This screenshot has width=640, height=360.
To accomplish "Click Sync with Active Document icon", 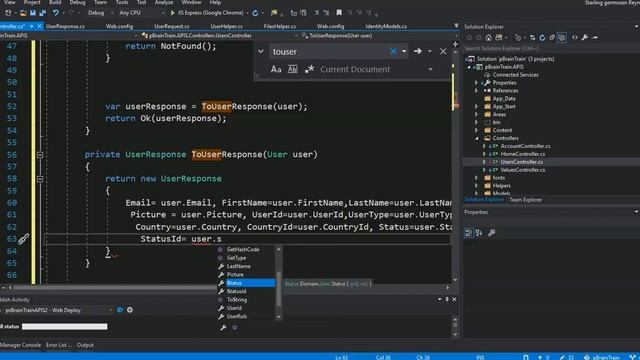I will click(x=532, y=38).
